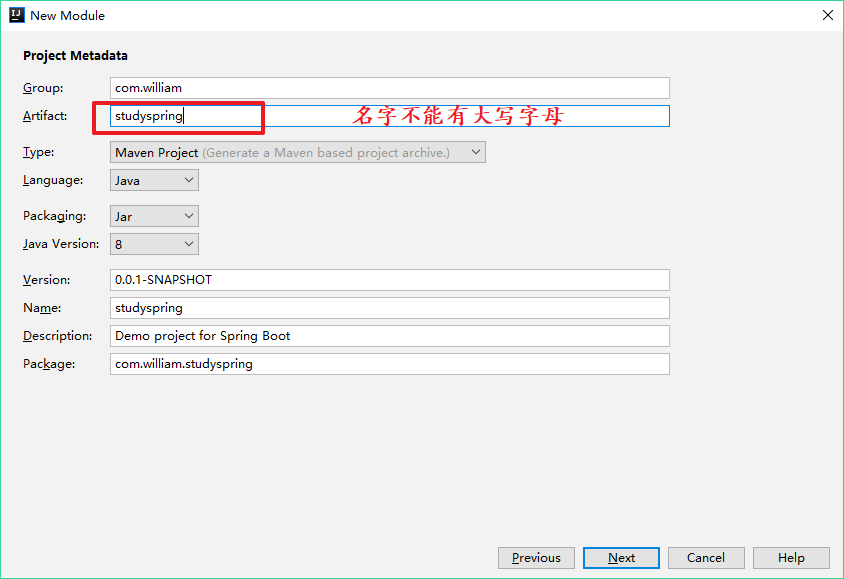Click the Group input field

click(x=390, y=88)
